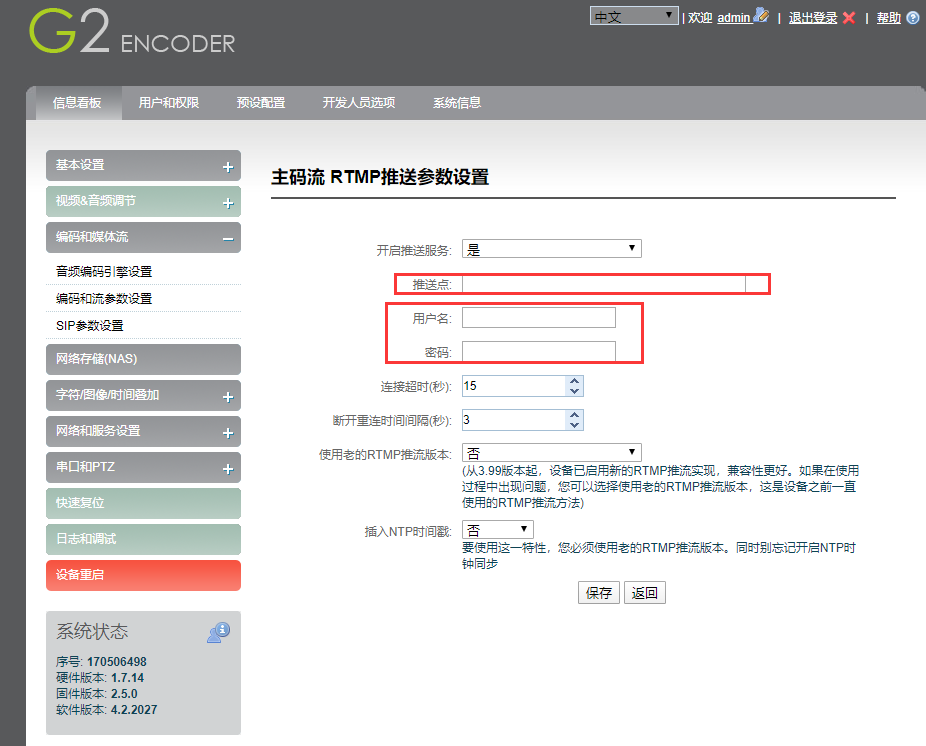Click the red 设备重启 button
926x746 pixels.
click(144, 575)
